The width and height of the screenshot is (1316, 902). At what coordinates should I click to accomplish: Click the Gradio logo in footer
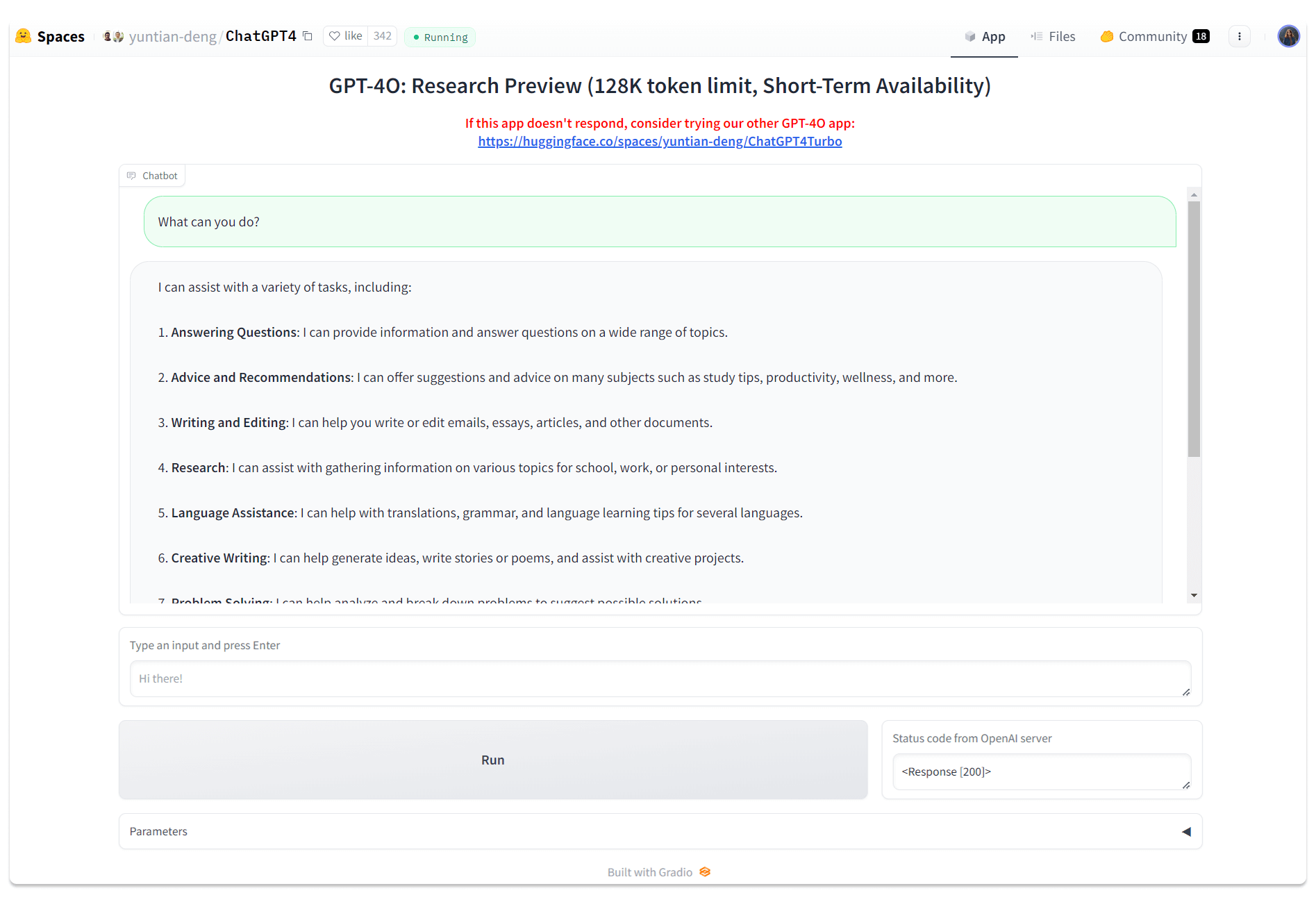[x=705, y=872]
